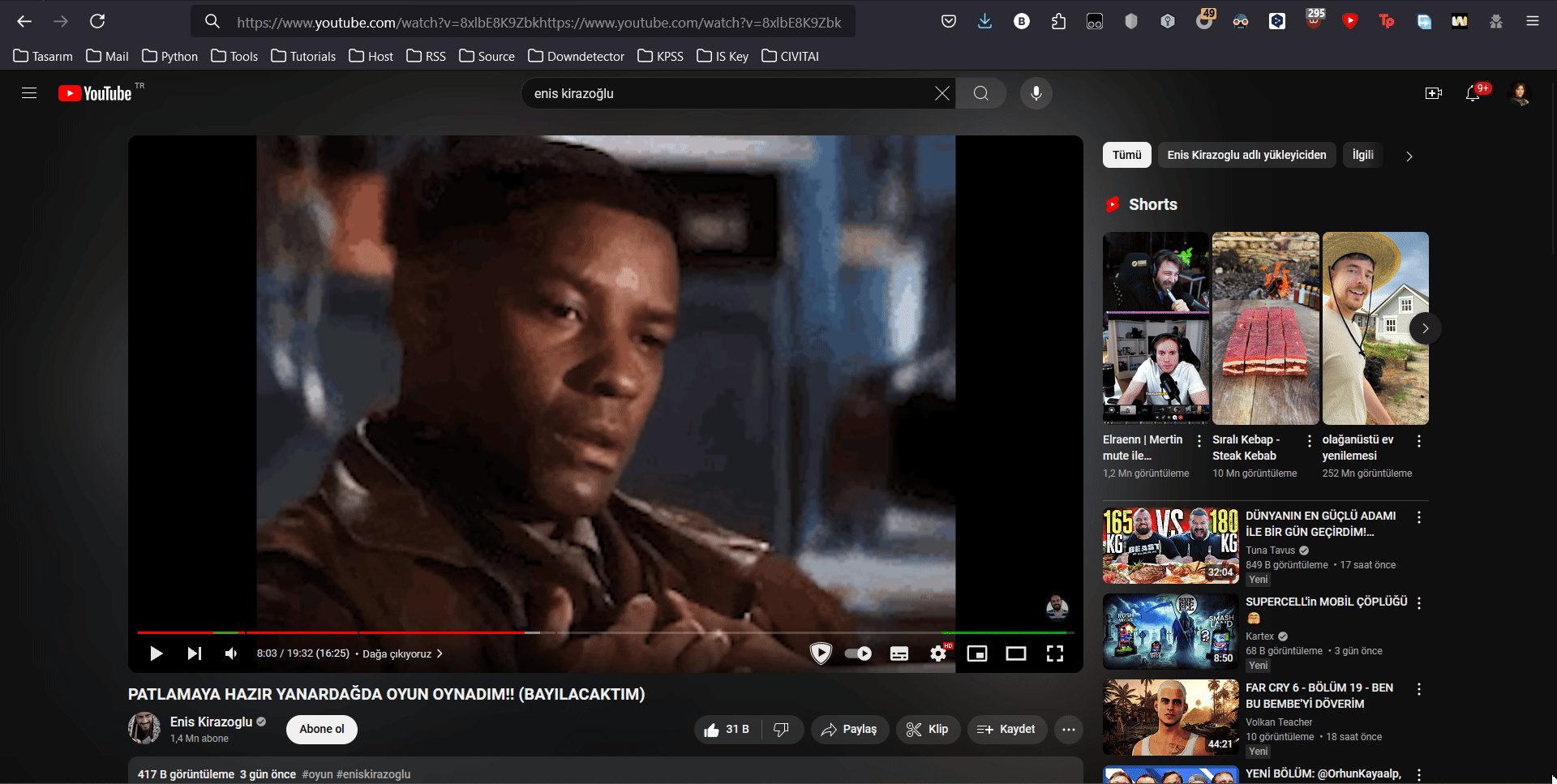Skip to the next video
1557x784 pixels.
195,653
